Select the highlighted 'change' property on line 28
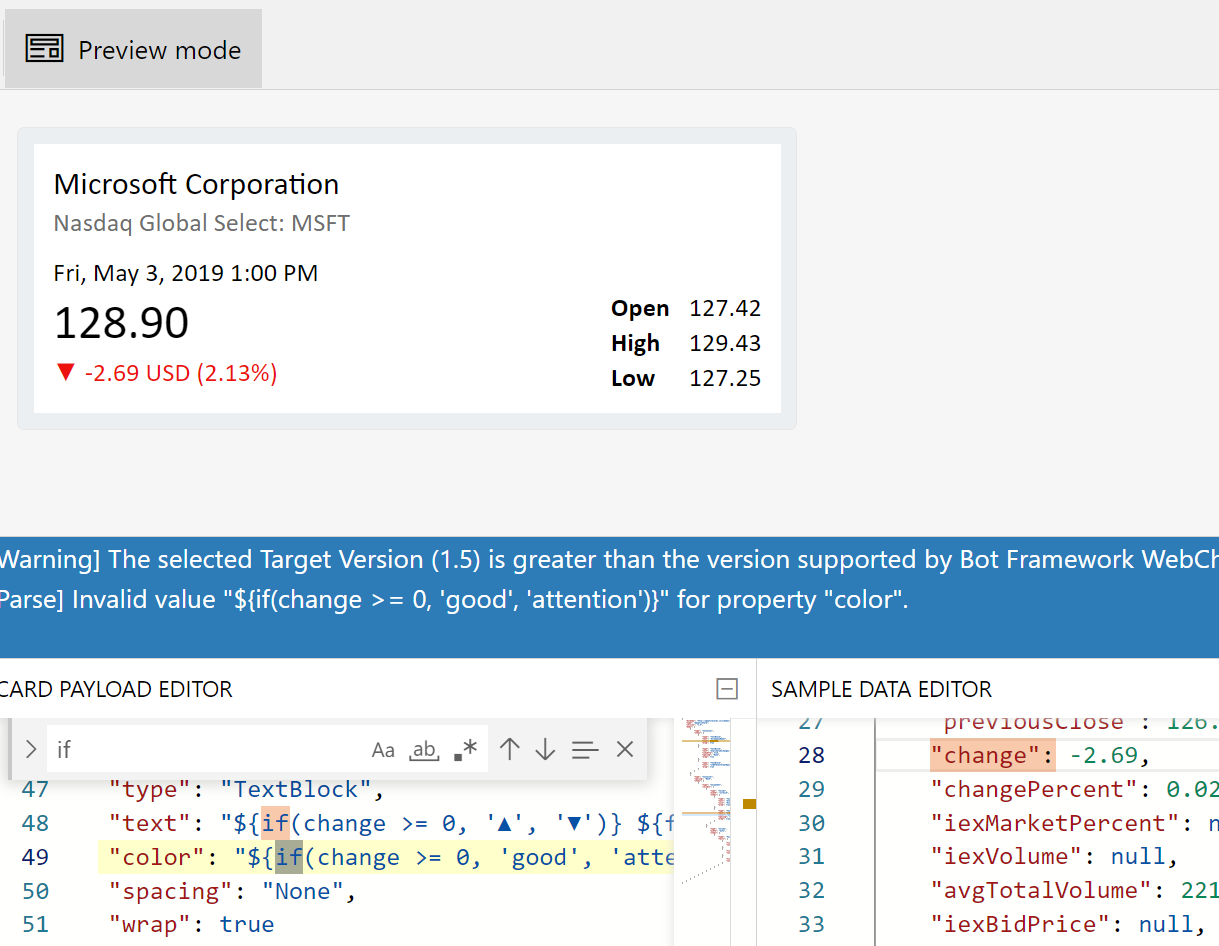The height and width of the screenshot is (946, 1219). 991,754
